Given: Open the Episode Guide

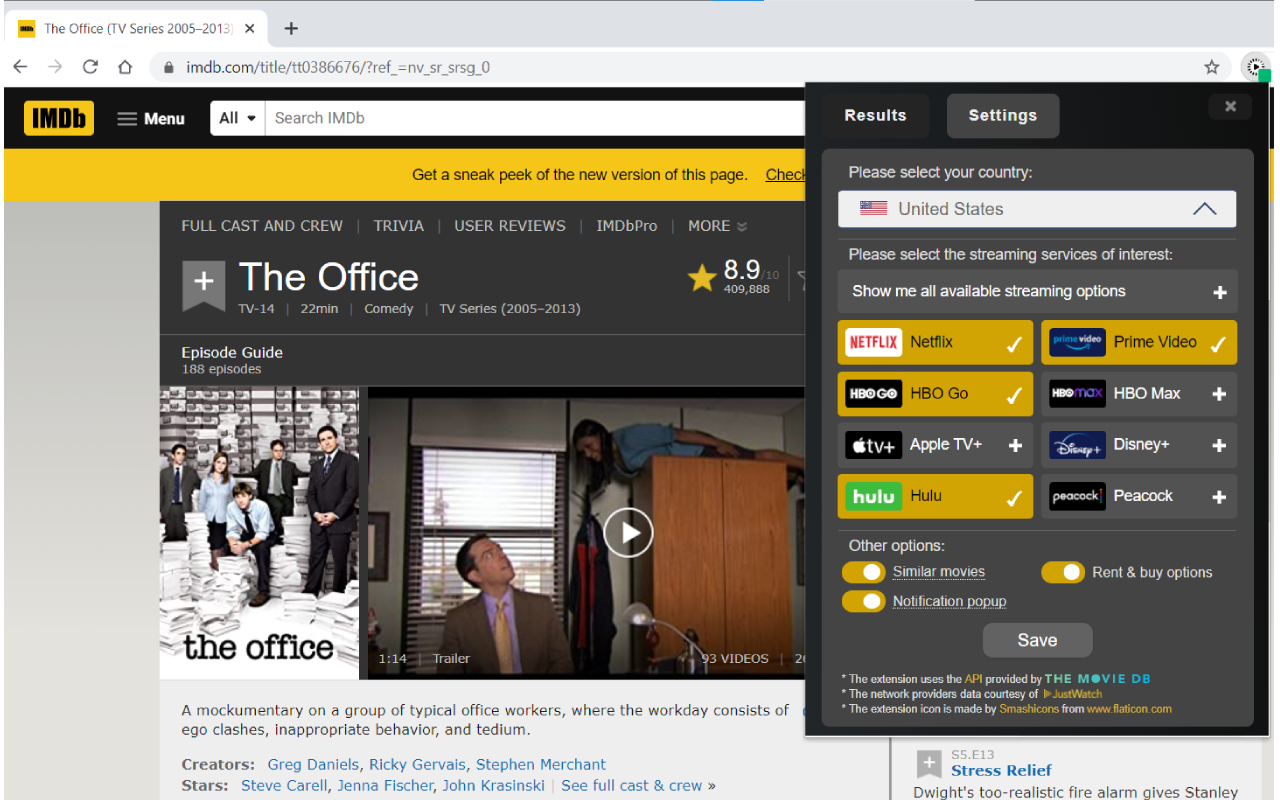Looking at the screenshot, I should [232, 352].
